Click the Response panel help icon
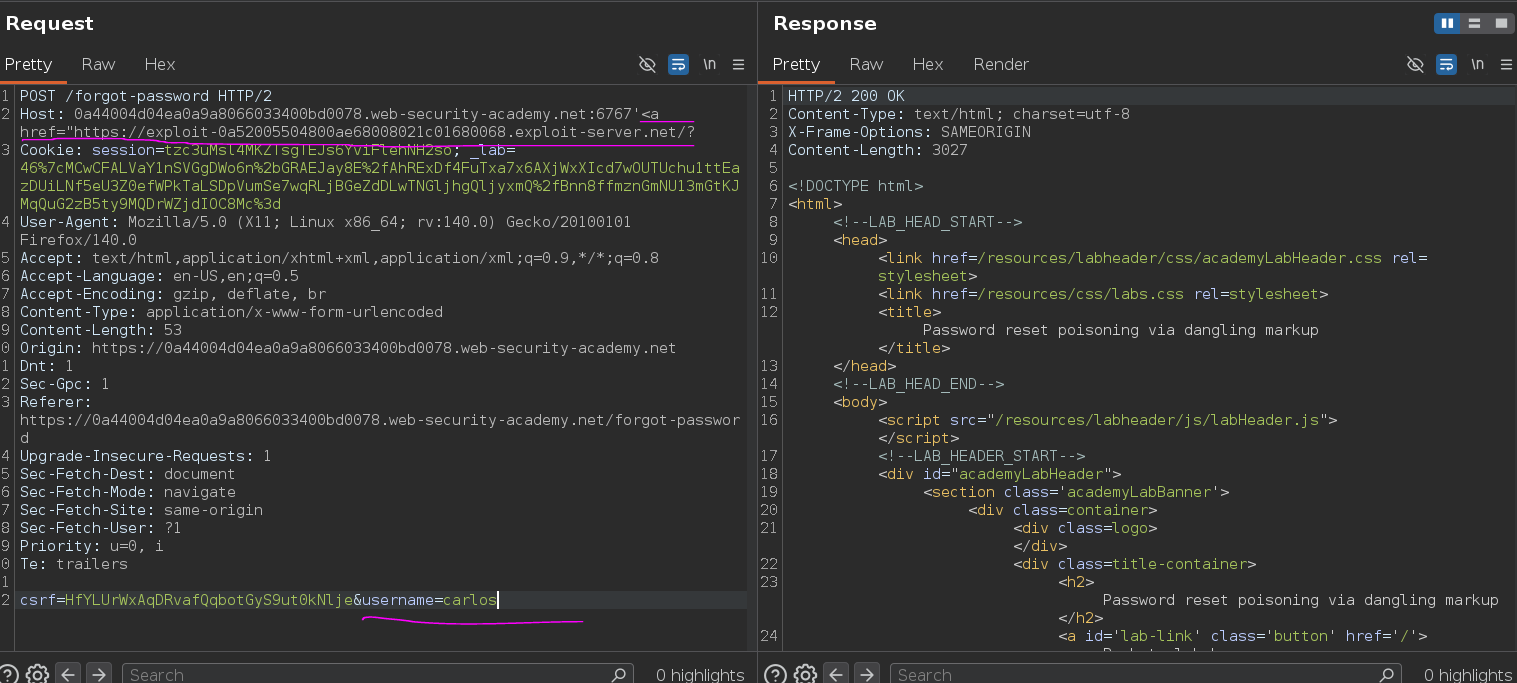 [x=776, y=674]
